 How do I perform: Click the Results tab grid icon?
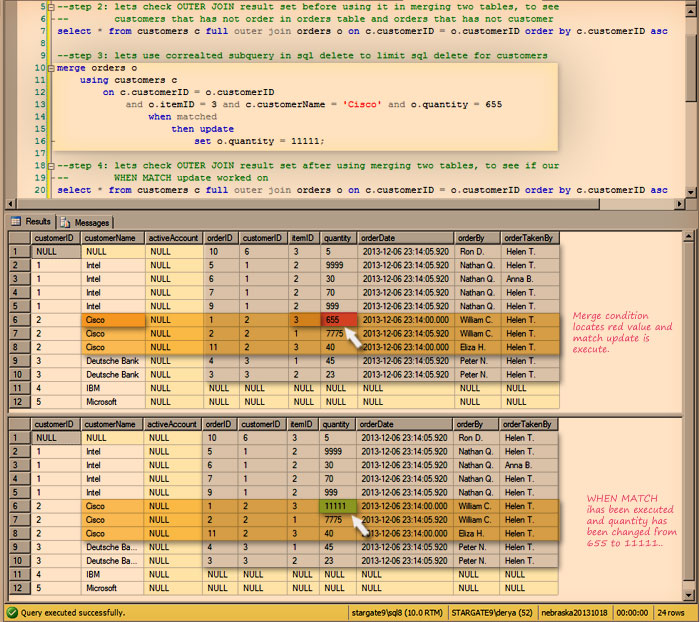tap(16, 221)
